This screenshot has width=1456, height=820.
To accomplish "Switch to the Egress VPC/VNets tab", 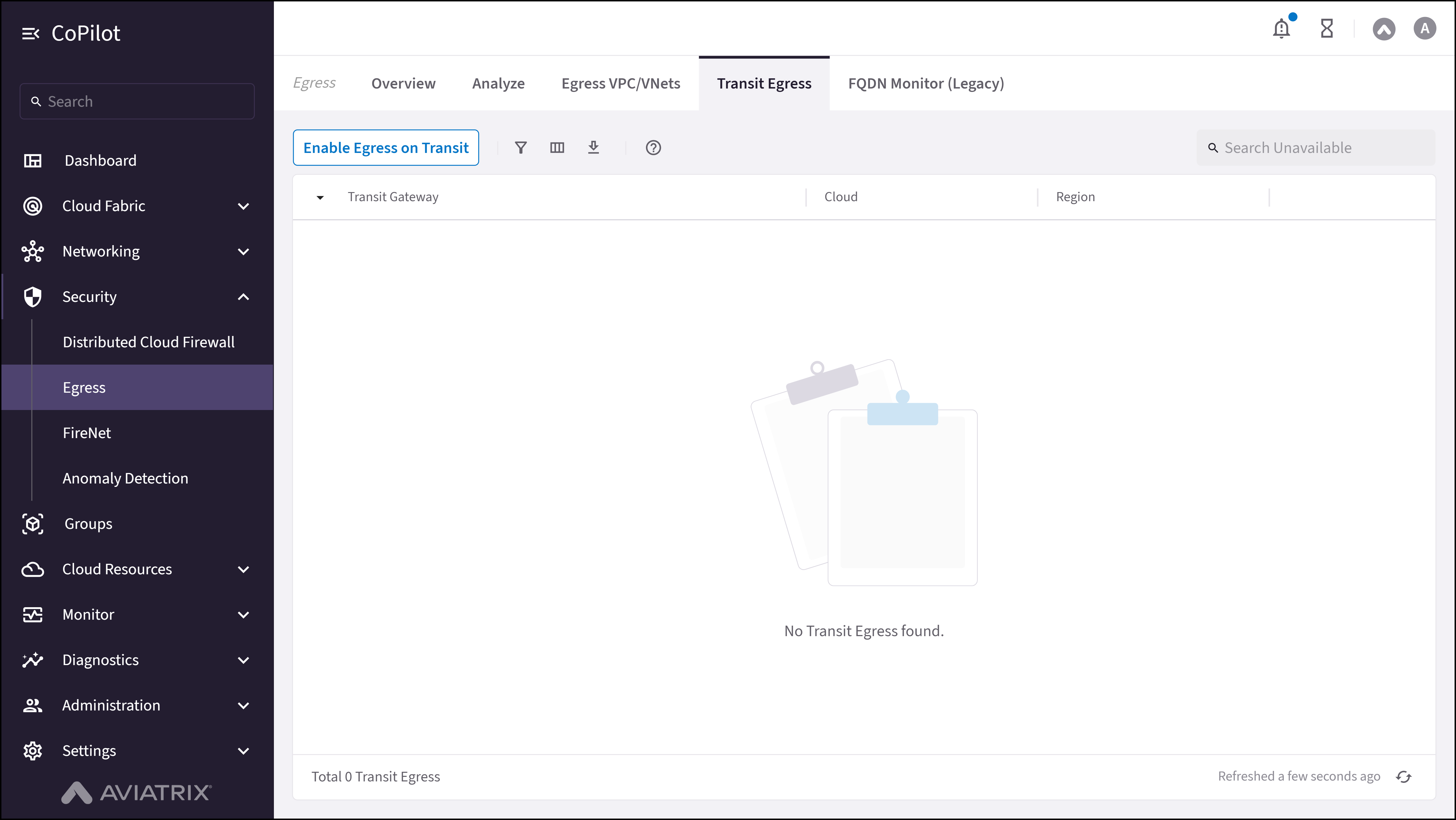I will (620, 84).
